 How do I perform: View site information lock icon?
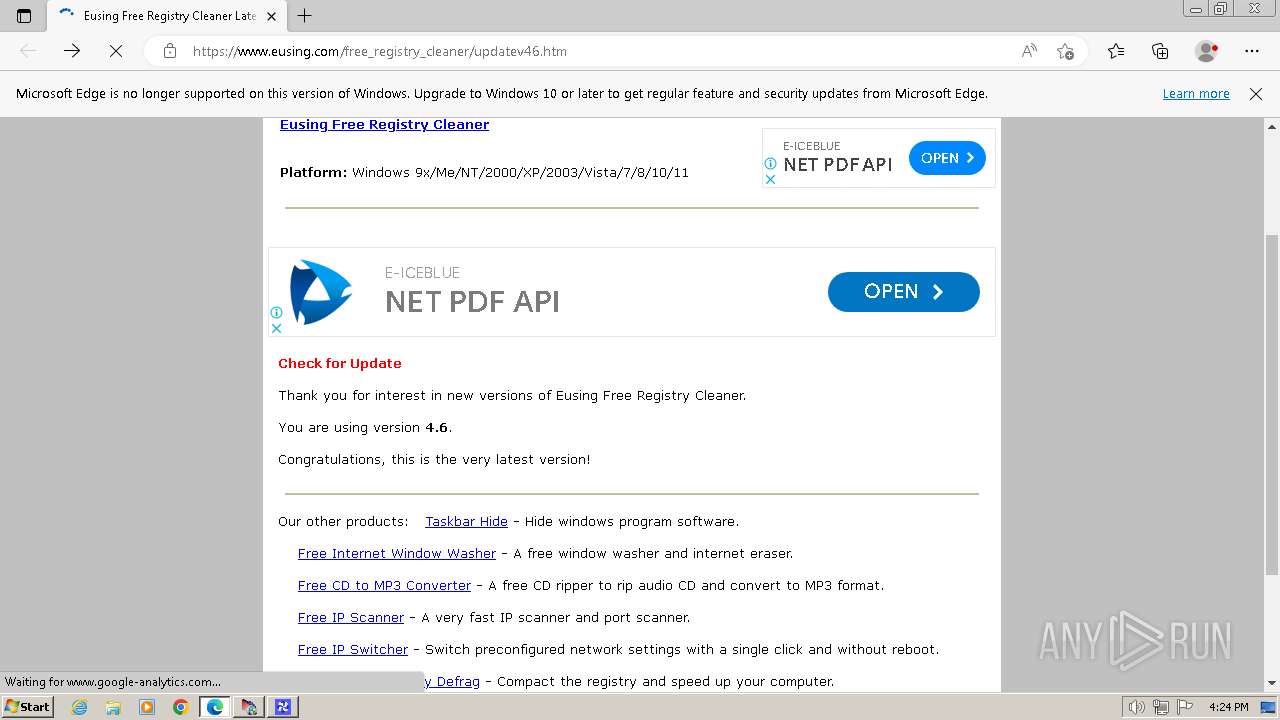(x=170, y=51)
